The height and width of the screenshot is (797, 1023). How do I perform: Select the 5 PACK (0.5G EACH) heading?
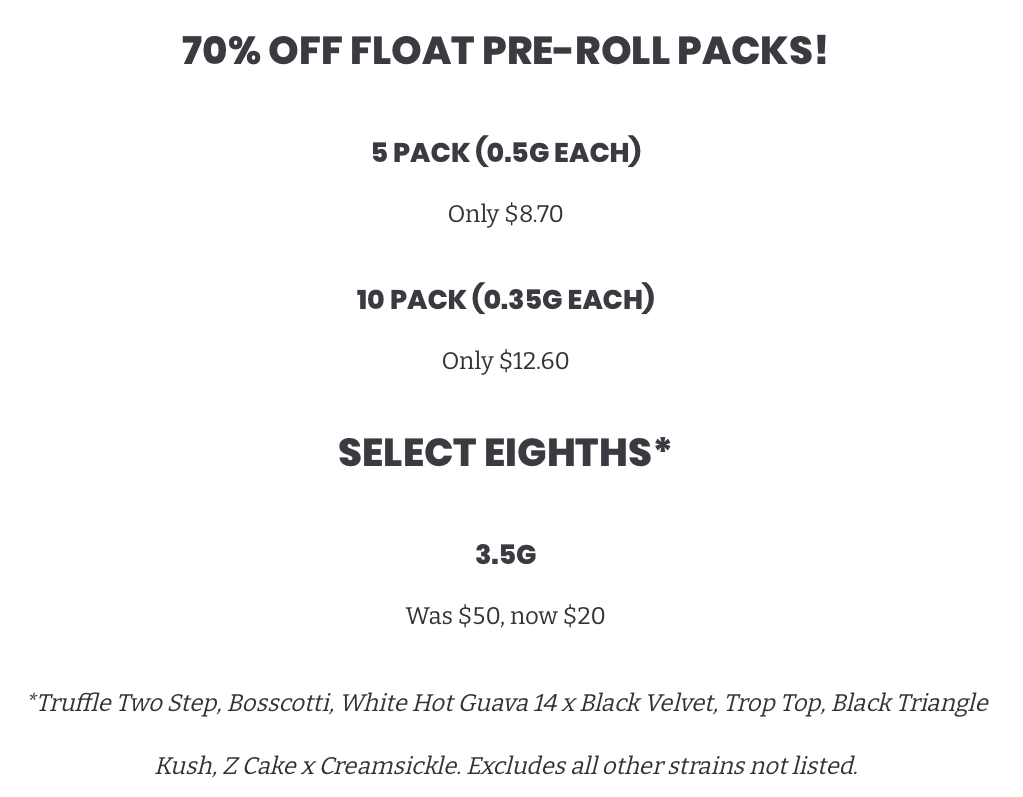pos(506,151)
